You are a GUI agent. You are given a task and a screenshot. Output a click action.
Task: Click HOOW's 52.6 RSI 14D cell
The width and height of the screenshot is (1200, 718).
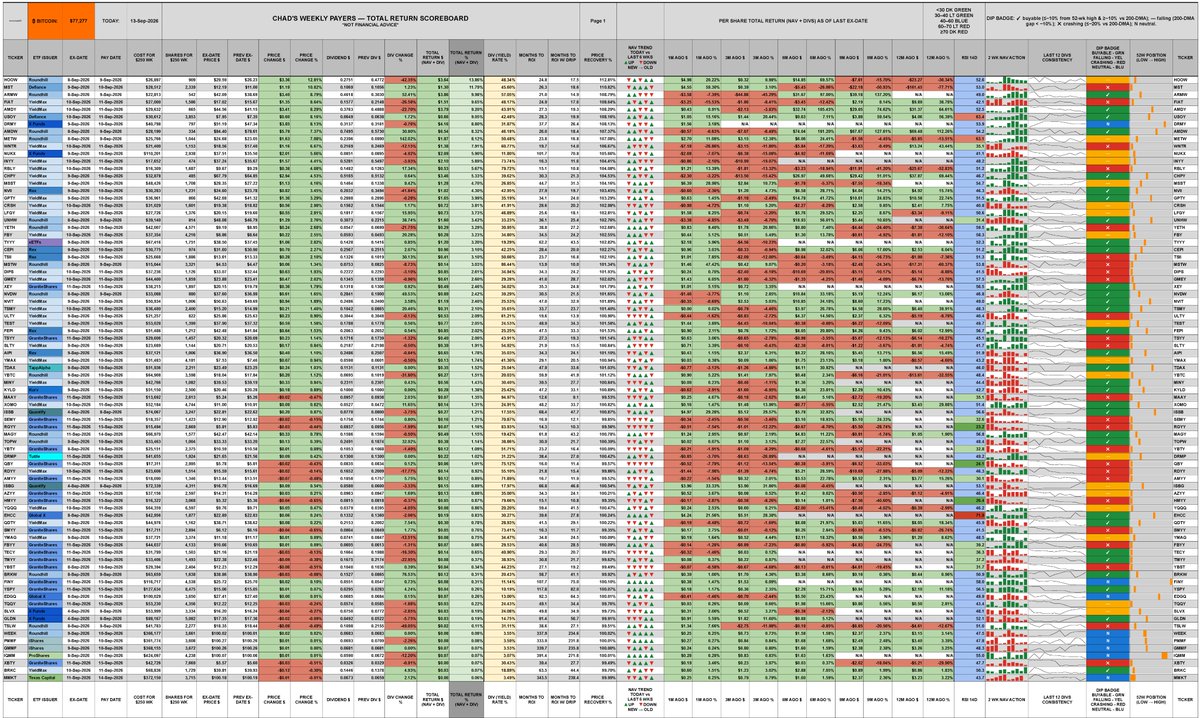tap(970, 79)
